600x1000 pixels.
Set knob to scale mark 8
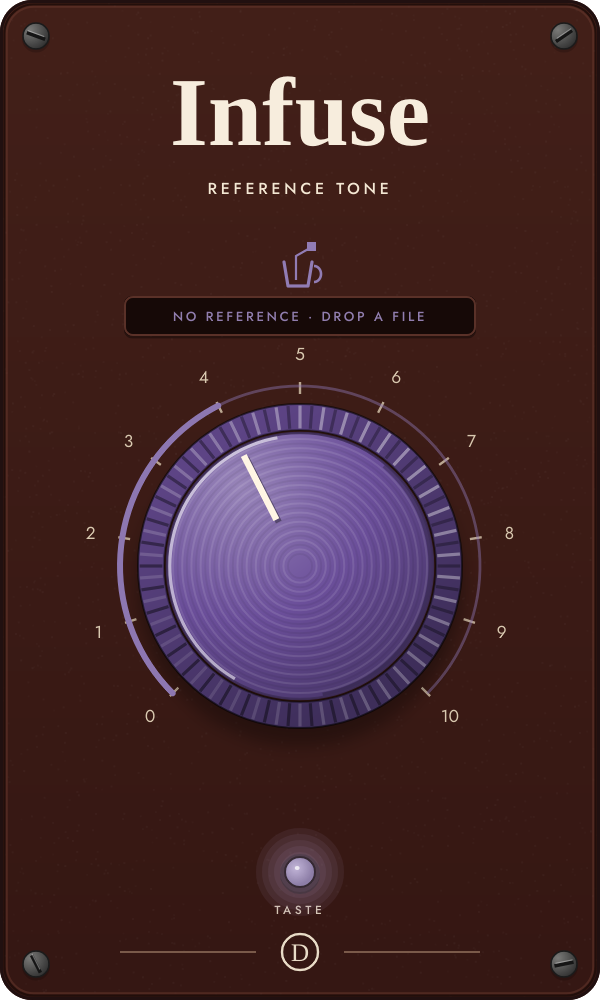tap(509, 533)
